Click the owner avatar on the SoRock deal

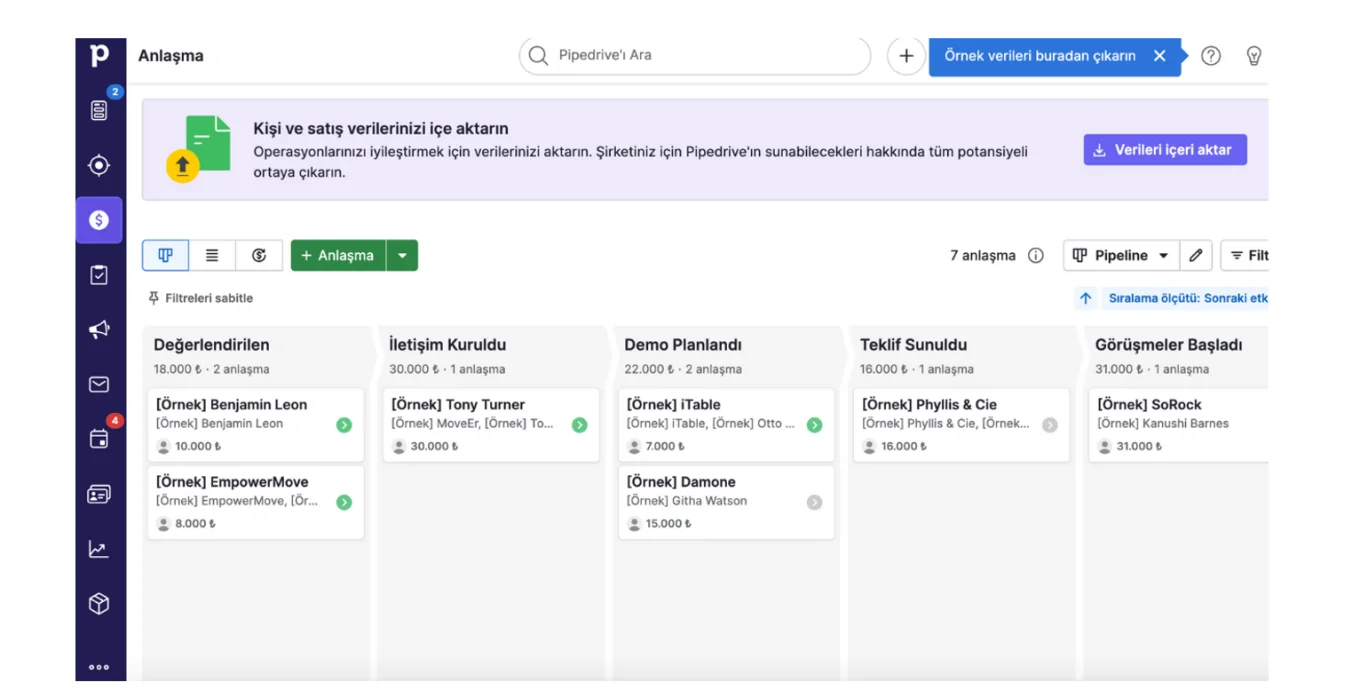point(1105,447)
